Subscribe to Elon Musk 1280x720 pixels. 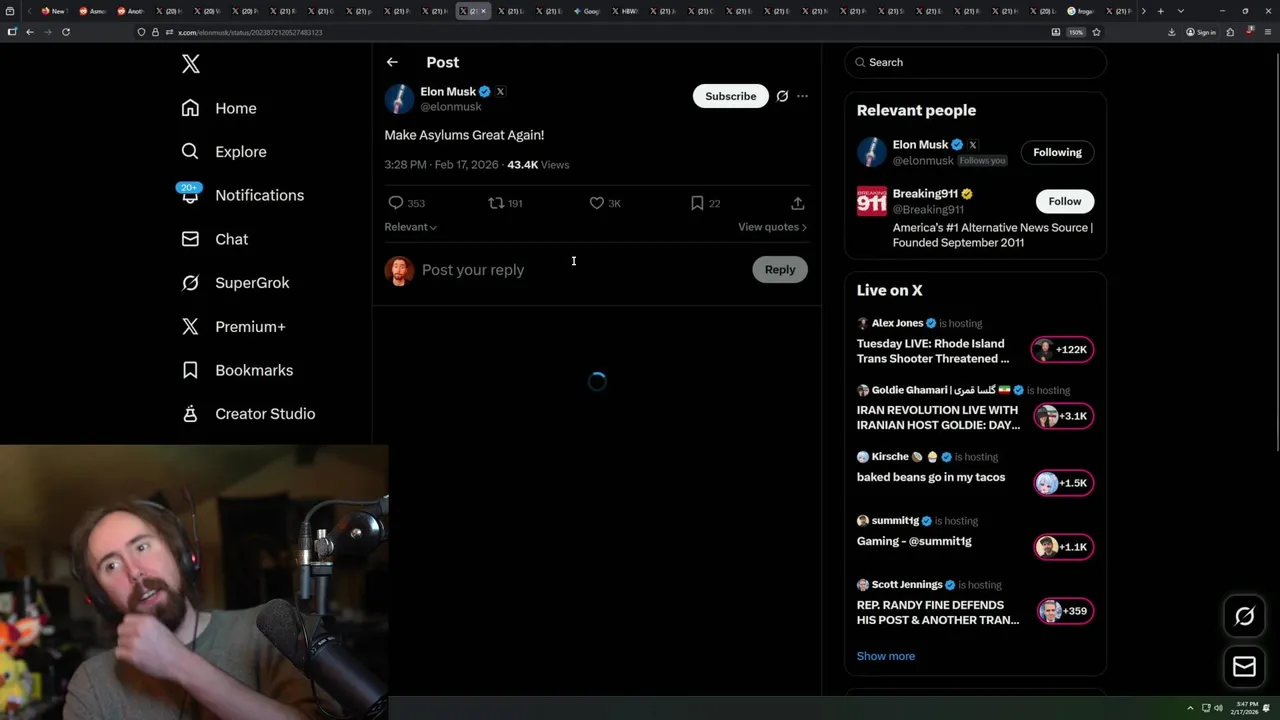tap(731, 96)
